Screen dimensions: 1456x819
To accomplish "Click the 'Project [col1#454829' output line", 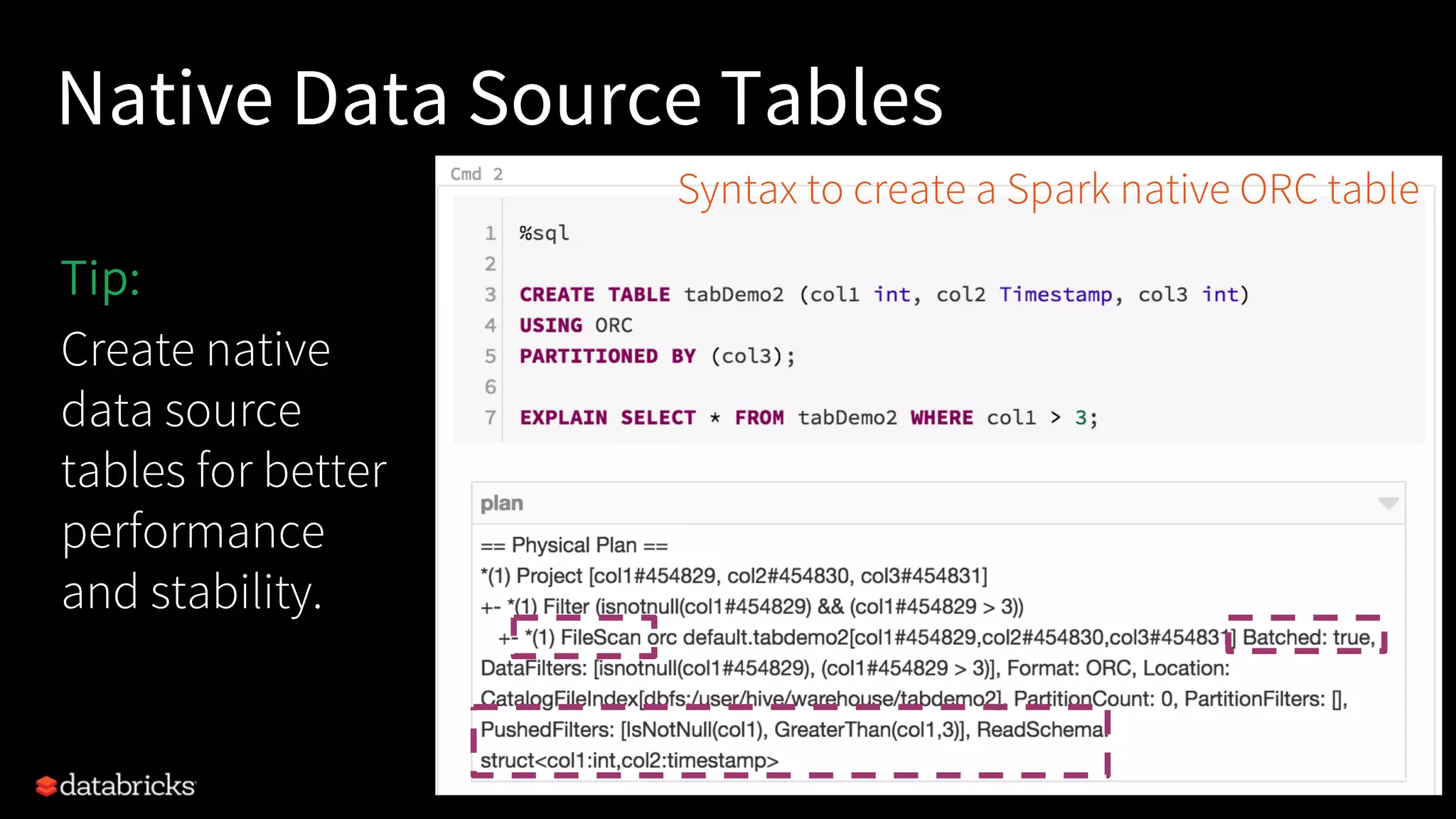I will point(734,576).
